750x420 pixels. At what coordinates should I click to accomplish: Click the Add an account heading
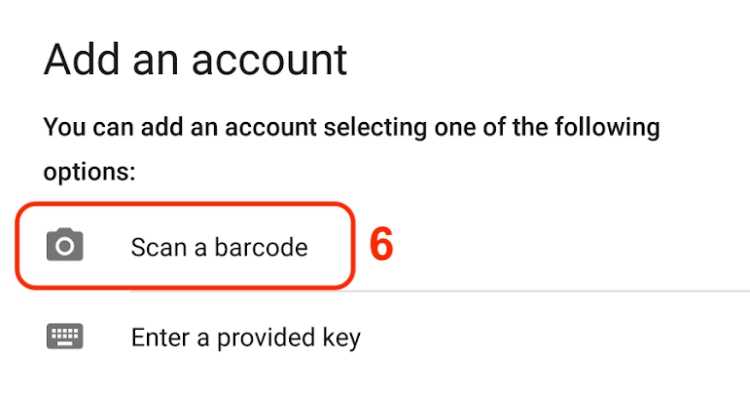click(195, 60)
